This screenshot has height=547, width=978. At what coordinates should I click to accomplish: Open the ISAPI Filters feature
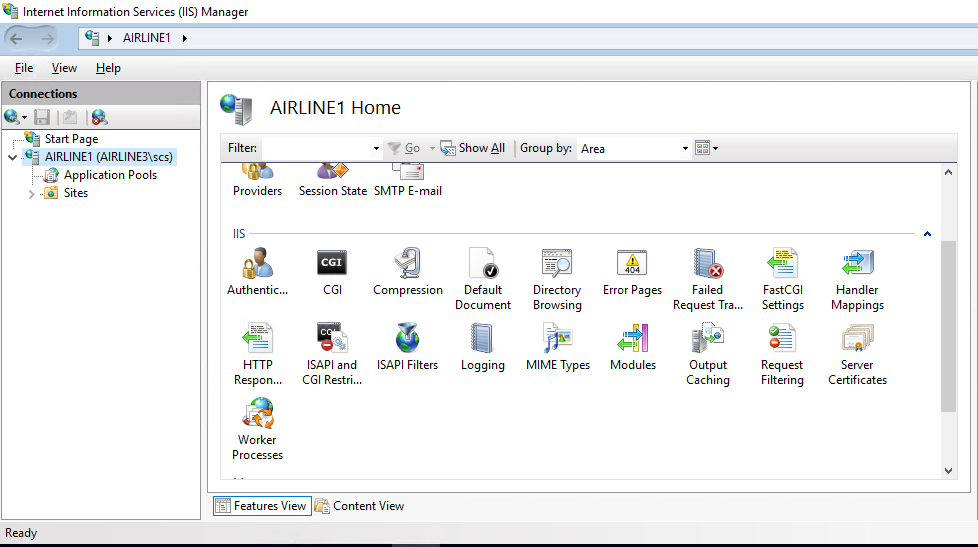(x=407, y=346)
